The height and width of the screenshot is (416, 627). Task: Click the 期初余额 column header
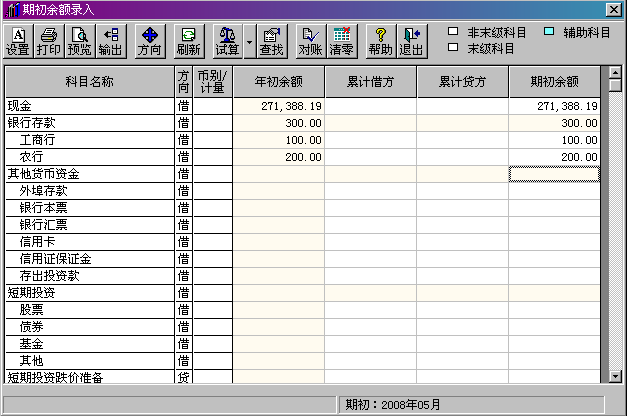pos(555,82)
